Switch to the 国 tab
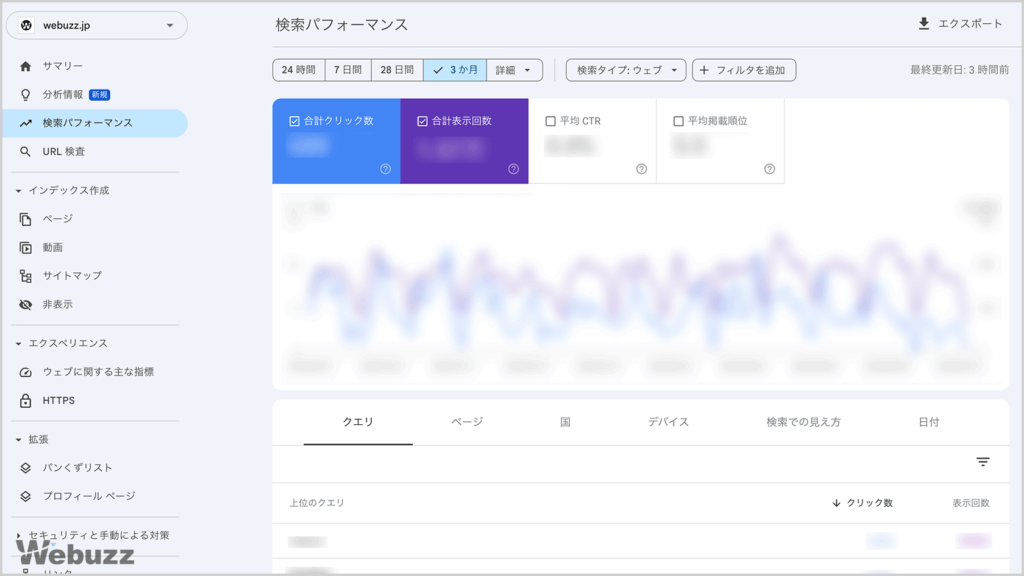 point(565,422)
